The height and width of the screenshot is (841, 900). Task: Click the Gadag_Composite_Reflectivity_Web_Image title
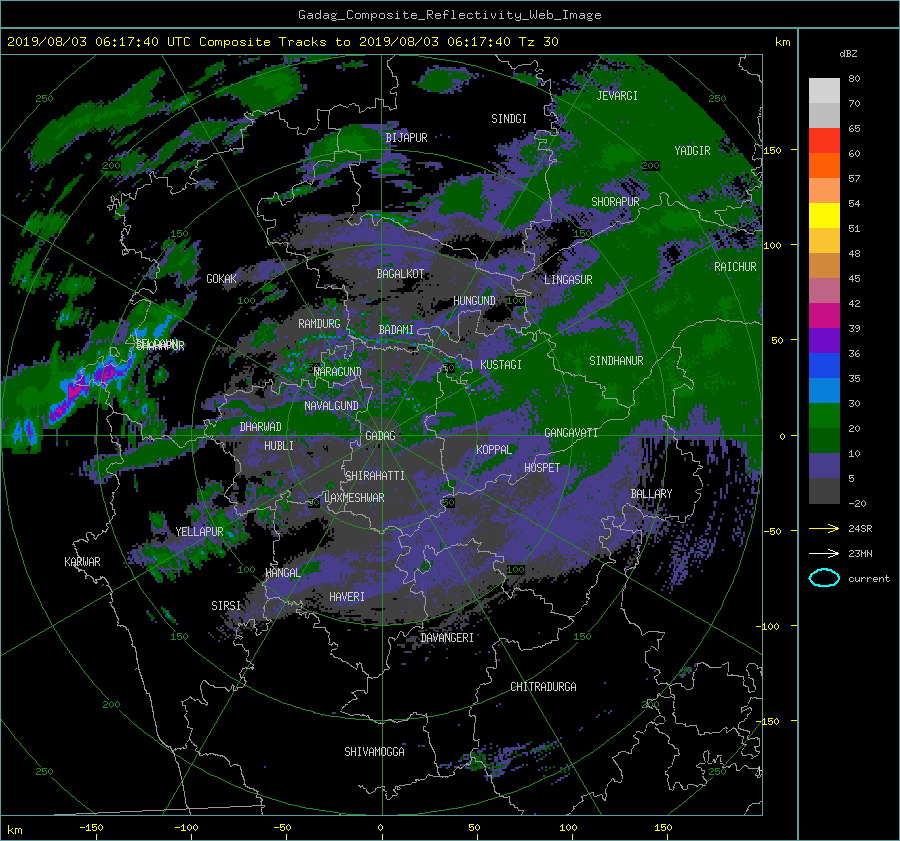point(449,15)
